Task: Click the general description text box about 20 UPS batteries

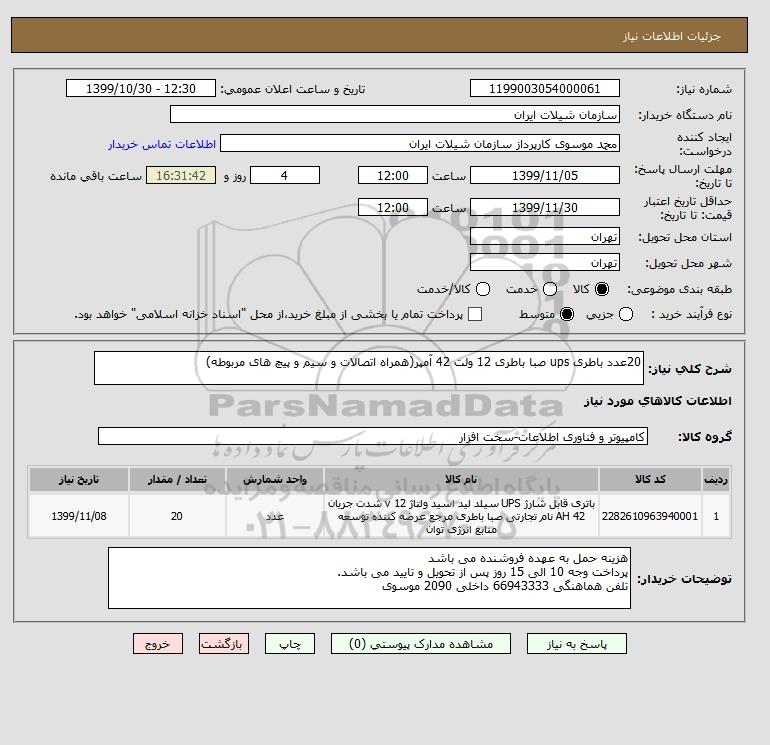Action: coord(369,368)
